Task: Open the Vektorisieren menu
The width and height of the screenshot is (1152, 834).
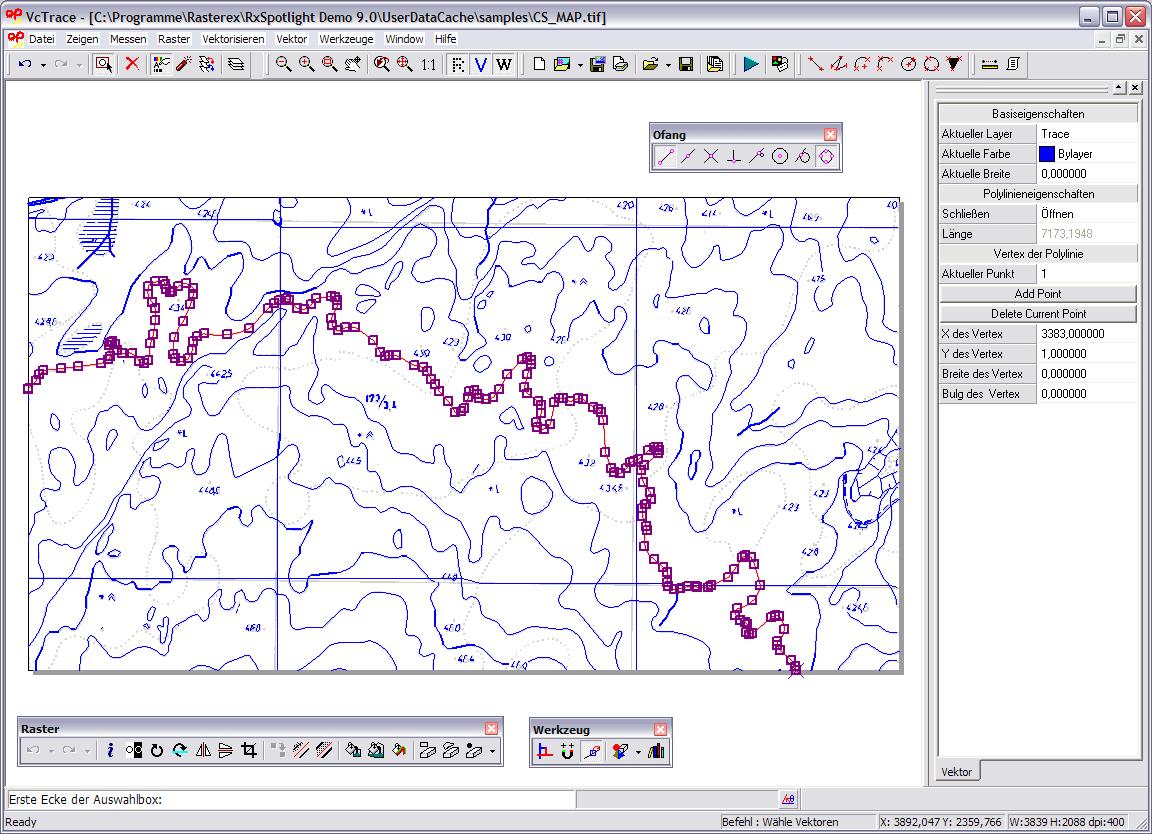Action: coord(233,39)
